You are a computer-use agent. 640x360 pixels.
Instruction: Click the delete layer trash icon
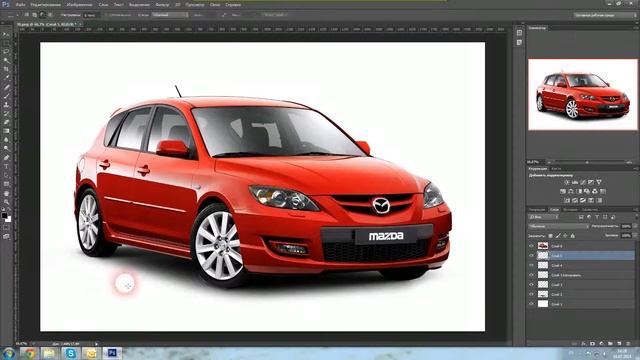[x=628, y=344]
